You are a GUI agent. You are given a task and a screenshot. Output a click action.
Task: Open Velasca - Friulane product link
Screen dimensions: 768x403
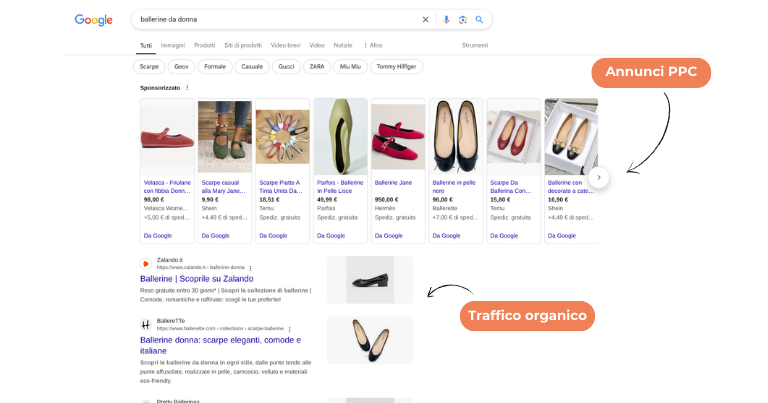coord(167,187)
